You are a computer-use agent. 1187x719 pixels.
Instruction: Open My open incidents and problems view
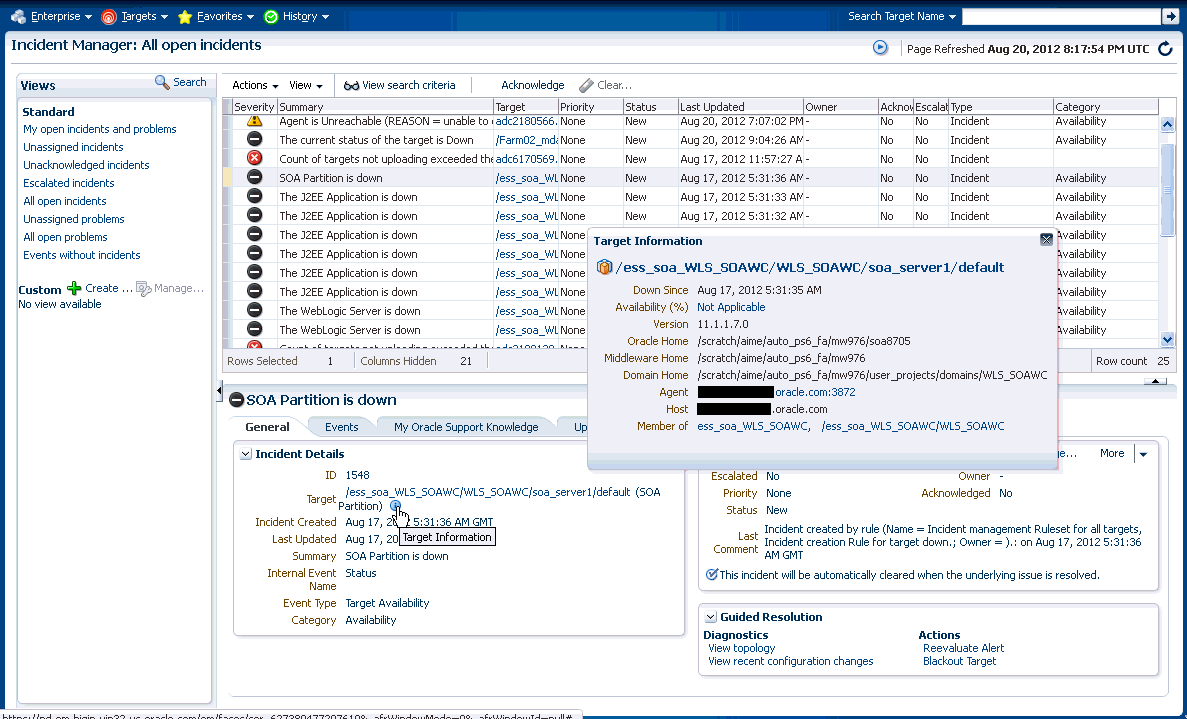pos(99,129)
